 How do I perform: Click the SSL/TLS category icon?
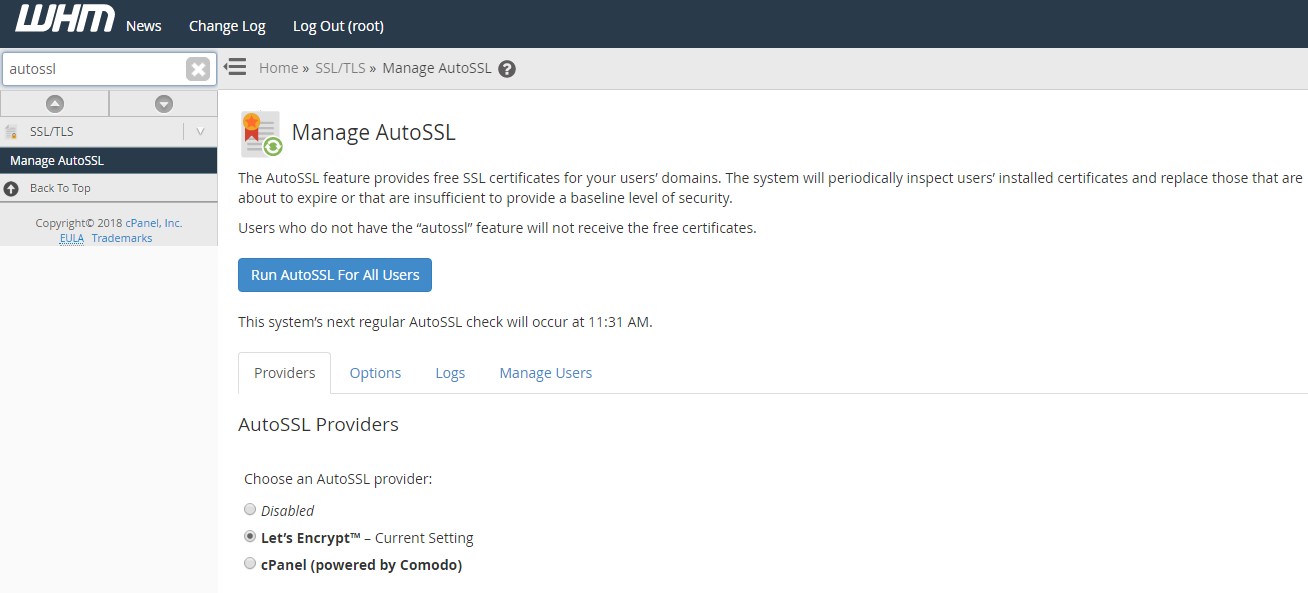[12, 132]
